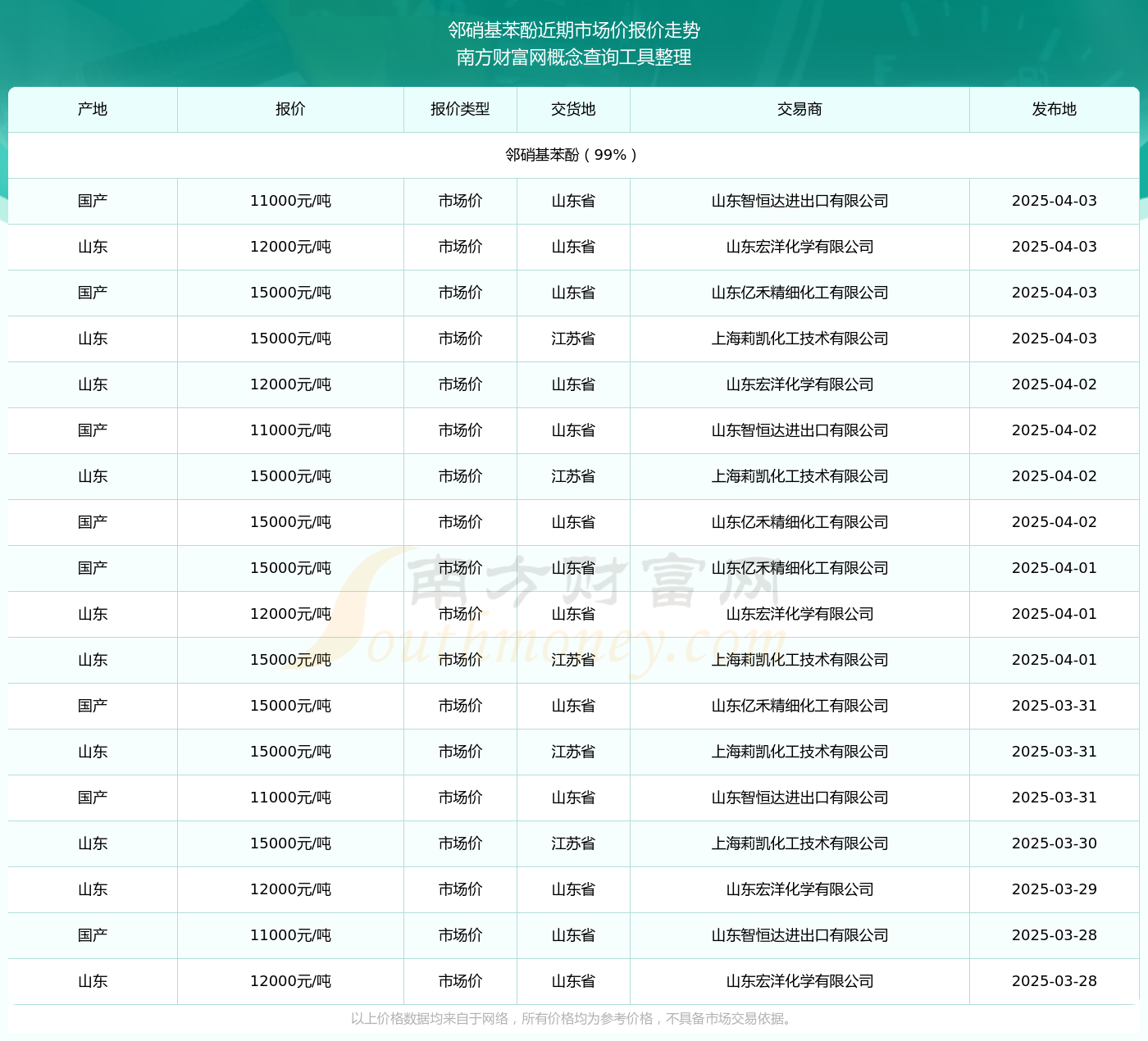
Task: Click the 邻硝基苯酚（99%）section row
Action: coord(574,155)
